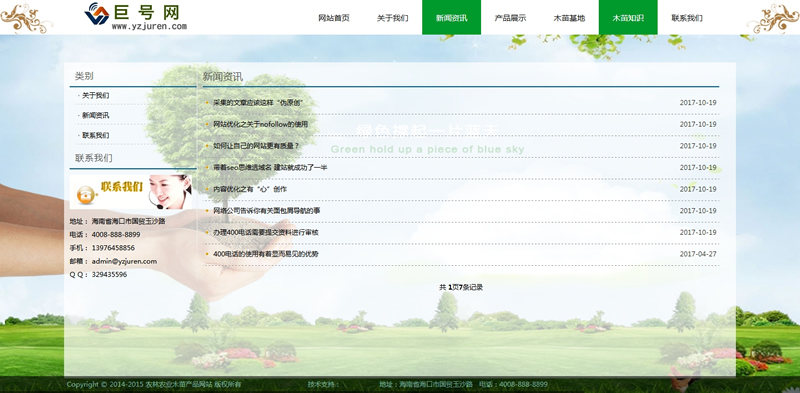
Task: Open article 办理400电话需要提交资料进行审核
Action: pos(266,232)
